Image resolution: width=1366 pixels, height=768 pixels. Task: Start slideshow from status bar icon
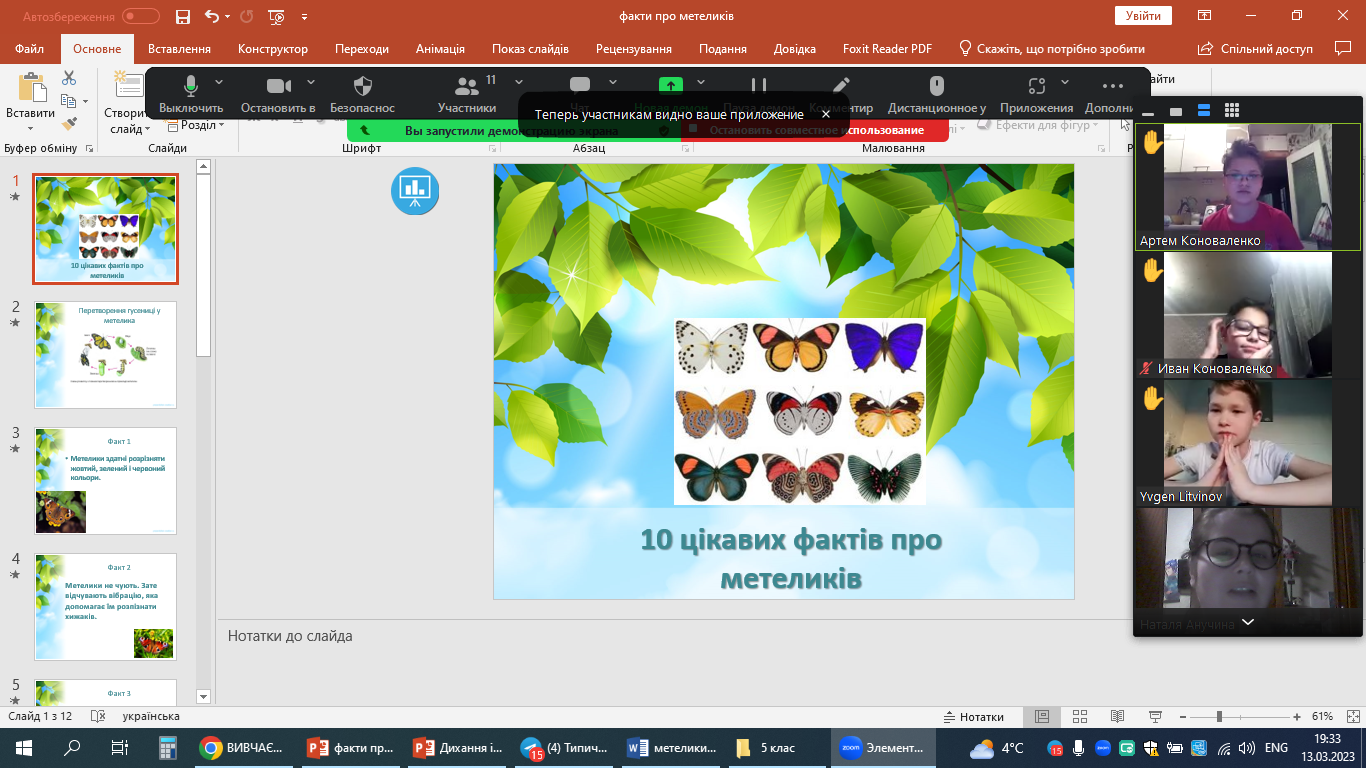(1155, 717)
